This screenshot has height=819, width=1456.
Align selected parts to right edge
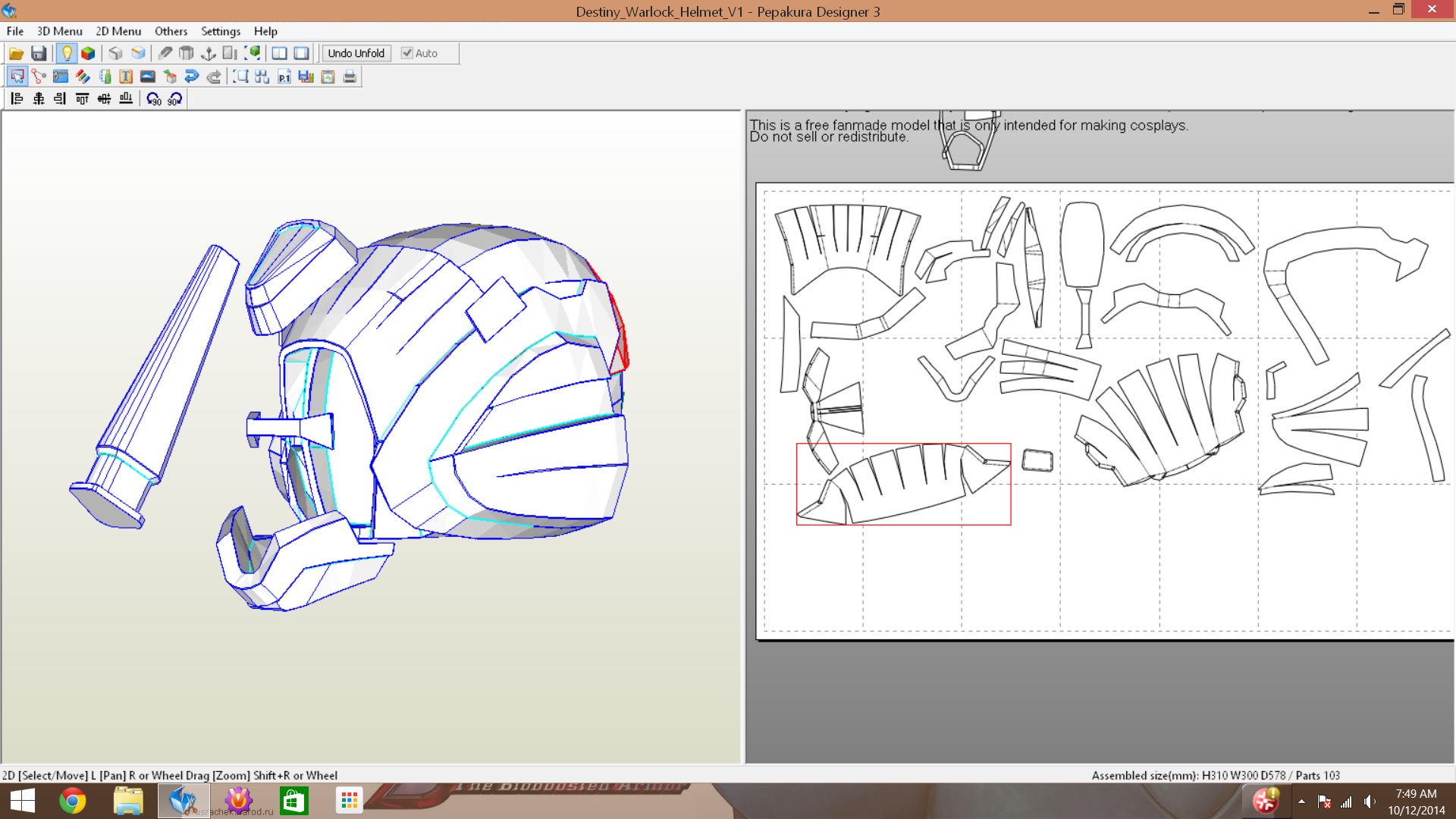click(x=61, y=99)
